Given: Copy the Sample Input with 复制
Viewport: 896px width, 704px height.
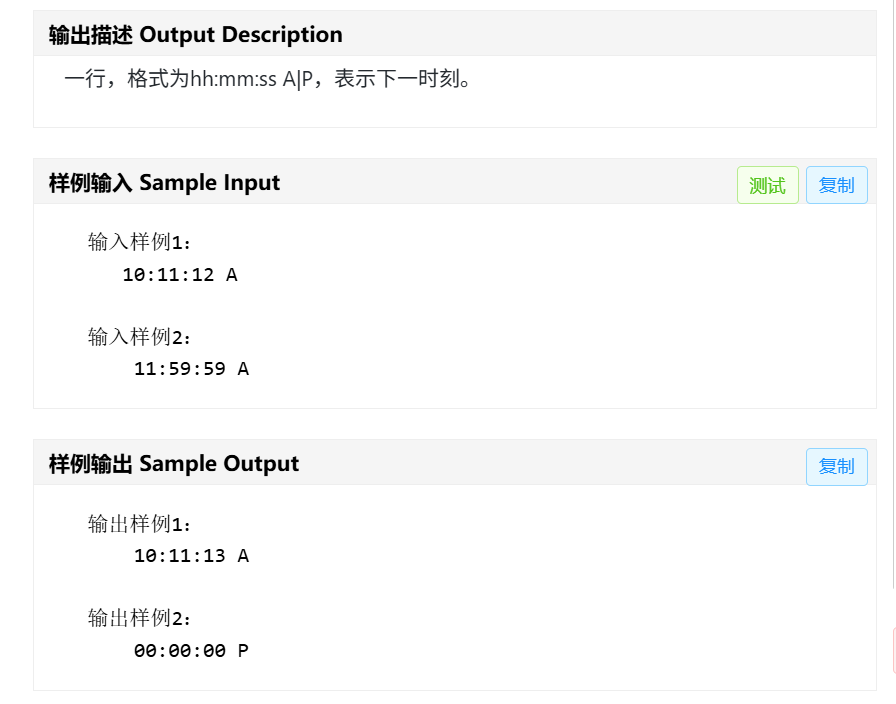Looking at the screenshot, I should pos(836,185).
